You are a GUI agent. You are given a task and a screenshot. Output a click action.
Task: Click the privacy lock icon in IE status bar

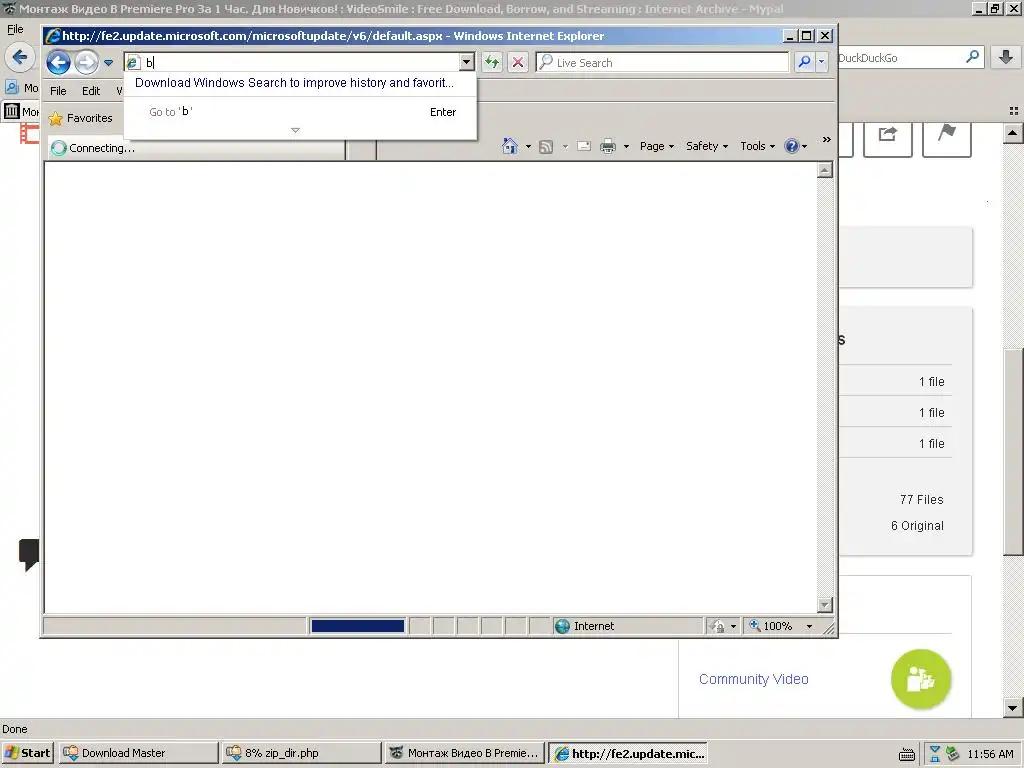pyautogui.click(x=718, y=626)
